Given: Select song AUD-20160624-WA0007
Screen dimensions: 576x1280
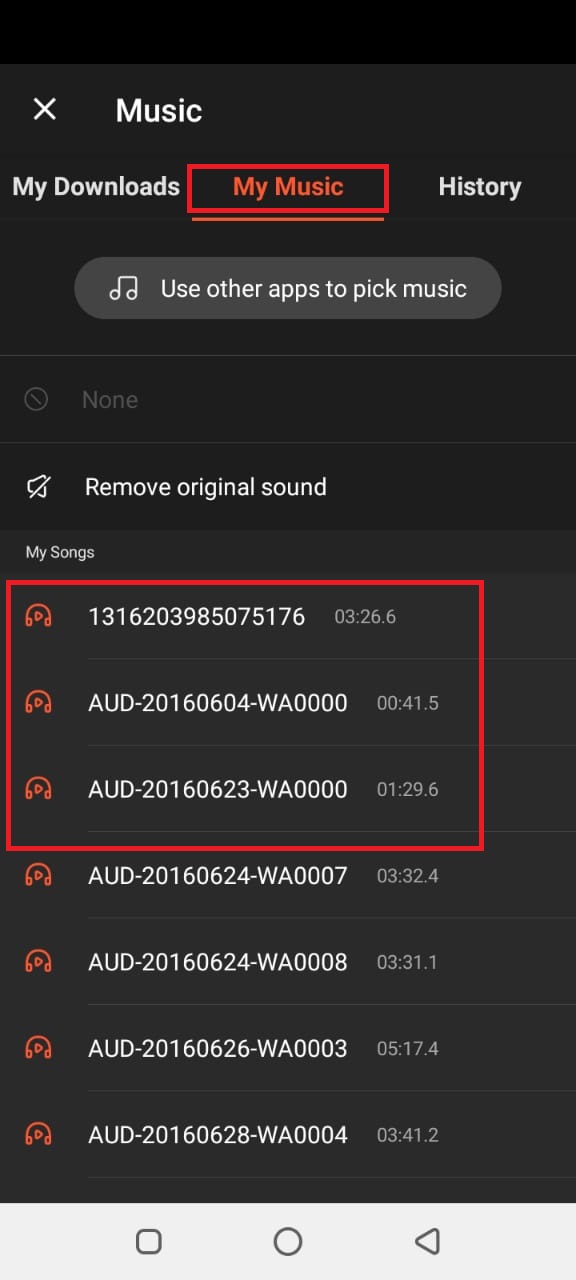Looking at the screenshot, I should coord(288,876).
